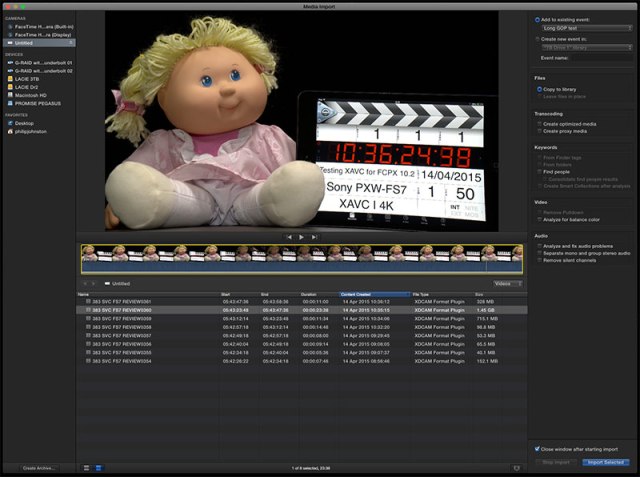The image size is (640, 477).
Task: Enable Analyze and fix audio problems
Action: pos(539,246)
